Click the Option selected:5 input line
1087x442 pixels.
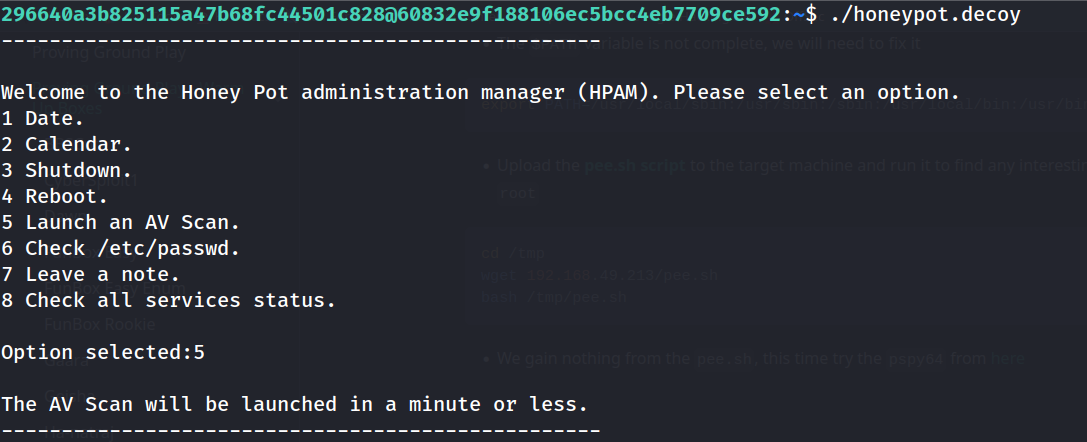pyautogui.click(x=103, y=352)
